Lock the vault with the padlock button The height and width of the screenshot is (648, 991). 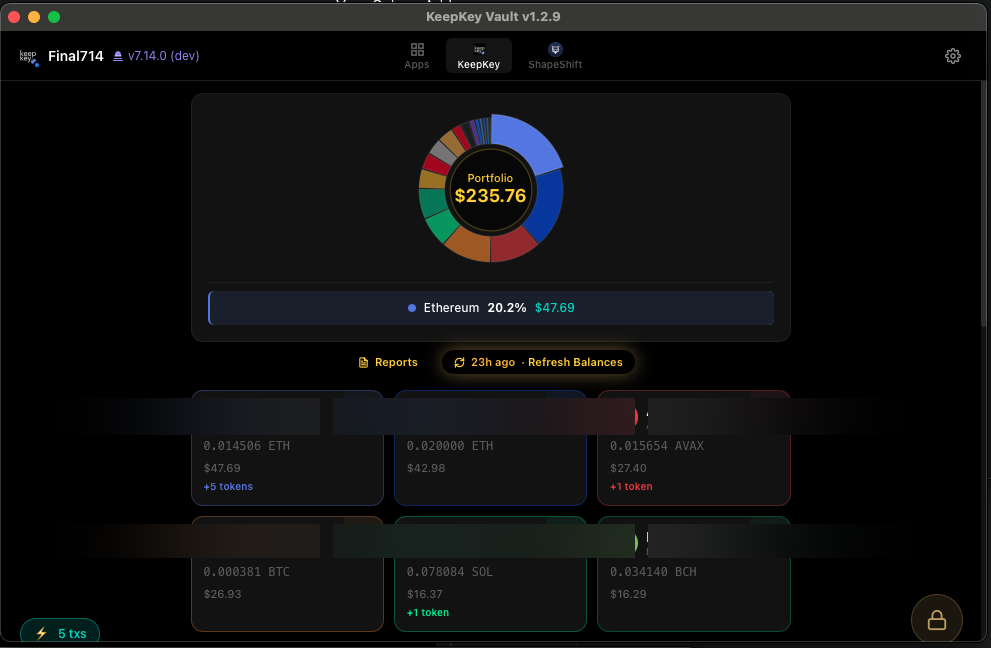(x=936, y=620)
